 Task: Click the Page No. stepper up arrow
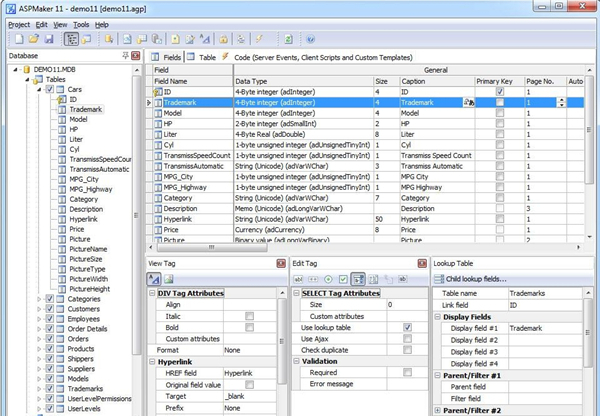[x=561, y=99]
